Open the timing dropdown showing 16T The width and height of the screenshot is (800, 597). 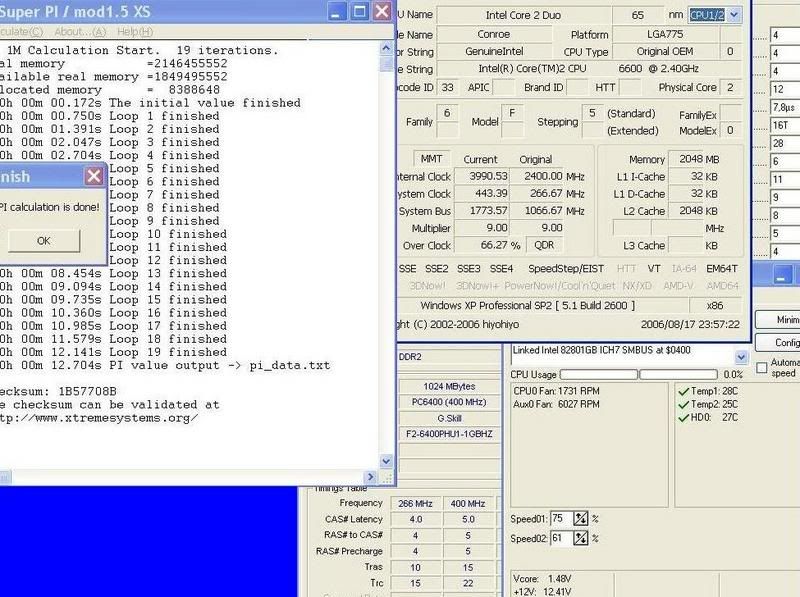click(x=785, y=125)
